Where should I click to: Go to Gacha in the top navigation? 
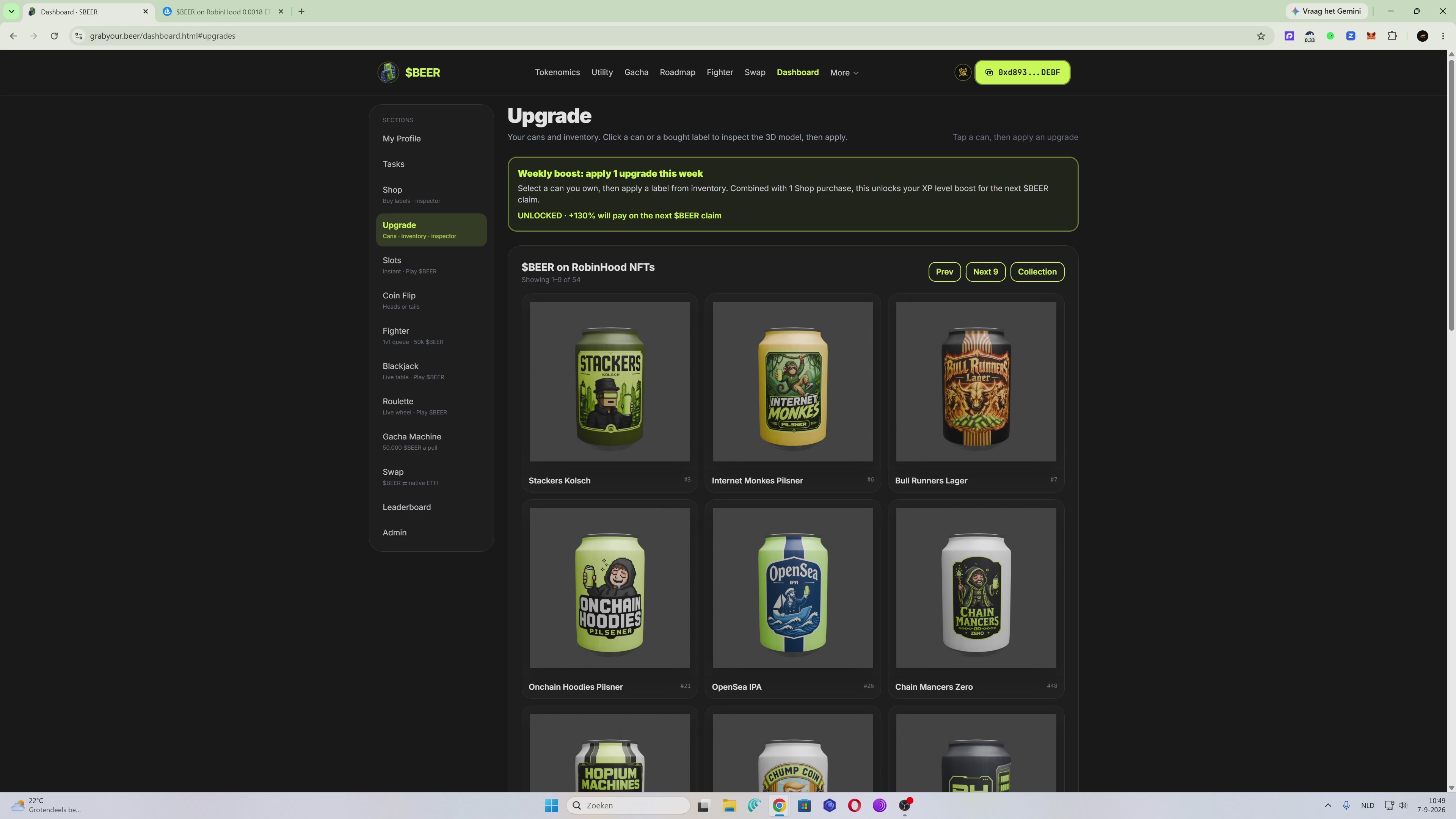(637, 72)
